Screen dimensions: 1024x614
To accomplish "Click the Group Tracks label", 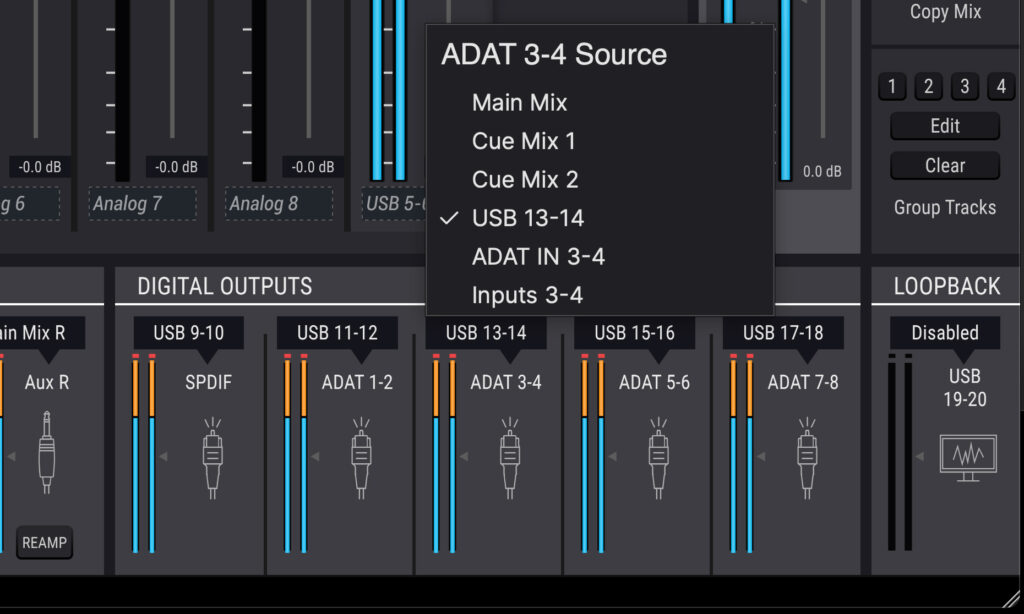I will click(x=945, y=208).
